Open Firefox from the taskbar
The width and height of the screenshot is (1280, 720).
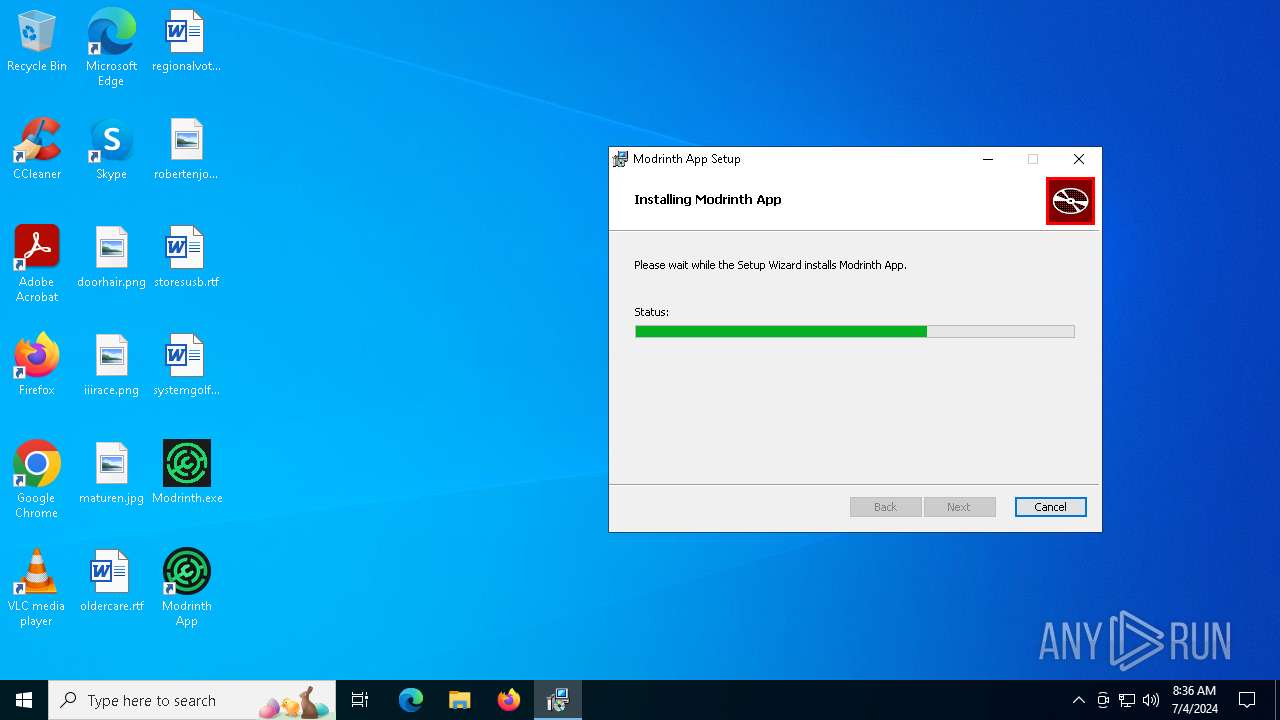click(x=509, y=700)
